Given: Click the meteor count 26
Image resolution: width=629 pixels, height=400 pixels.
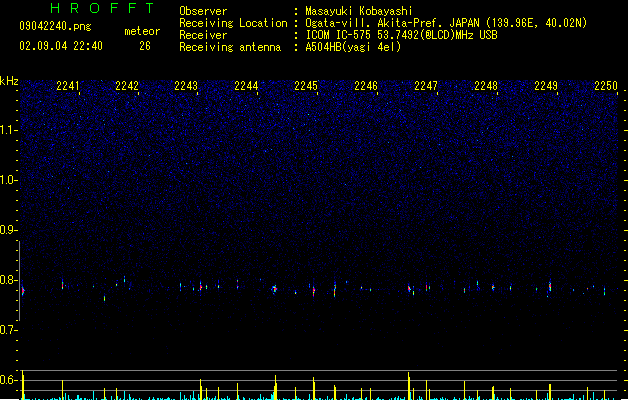Looking at the screenshot, I should pyautogui.click(x=145, y=46).
